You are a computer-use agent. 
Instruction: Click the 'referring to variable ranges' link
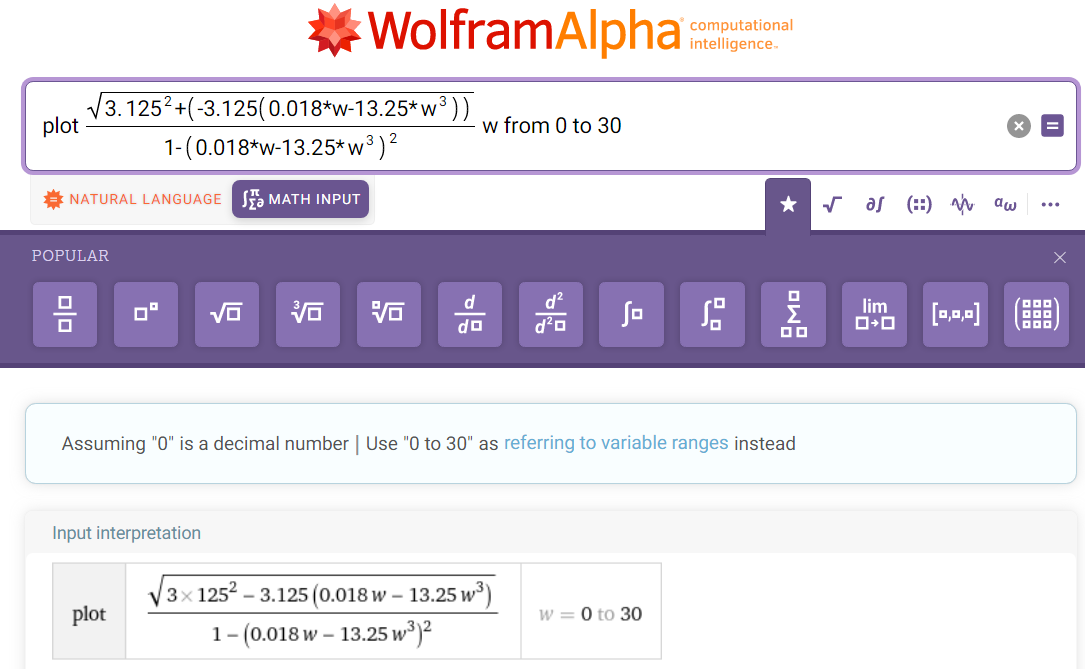616,443
